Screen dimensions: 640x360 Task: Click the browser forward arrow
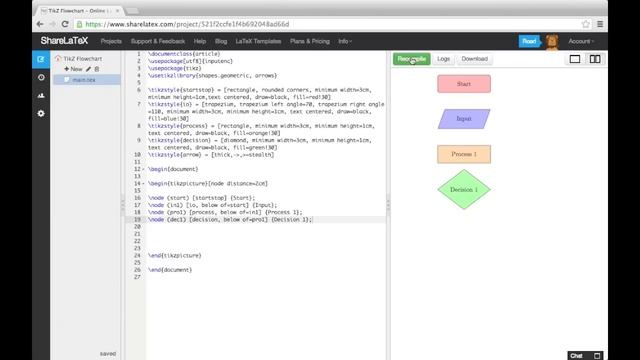coord(52,24)
